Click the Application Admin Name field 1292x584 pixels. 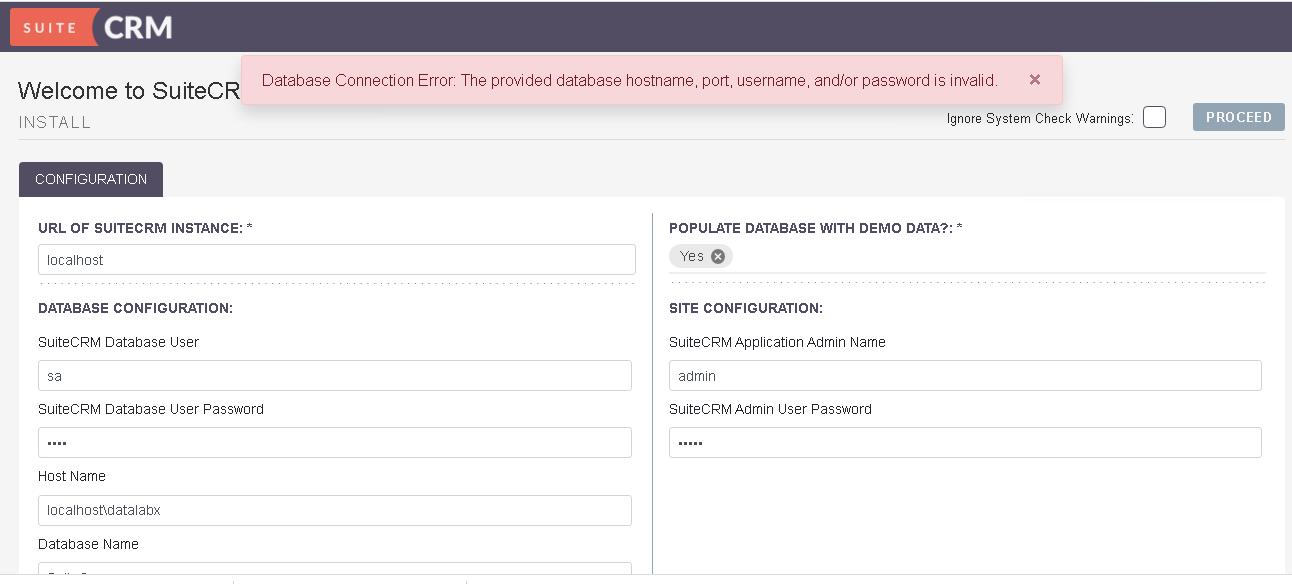pos(965,376)
